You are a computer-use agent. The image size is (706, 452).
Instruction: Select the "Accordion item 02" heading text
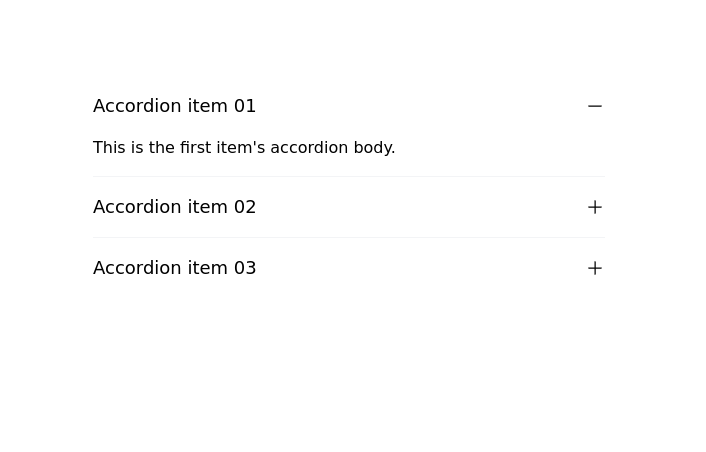click(175, 207)
